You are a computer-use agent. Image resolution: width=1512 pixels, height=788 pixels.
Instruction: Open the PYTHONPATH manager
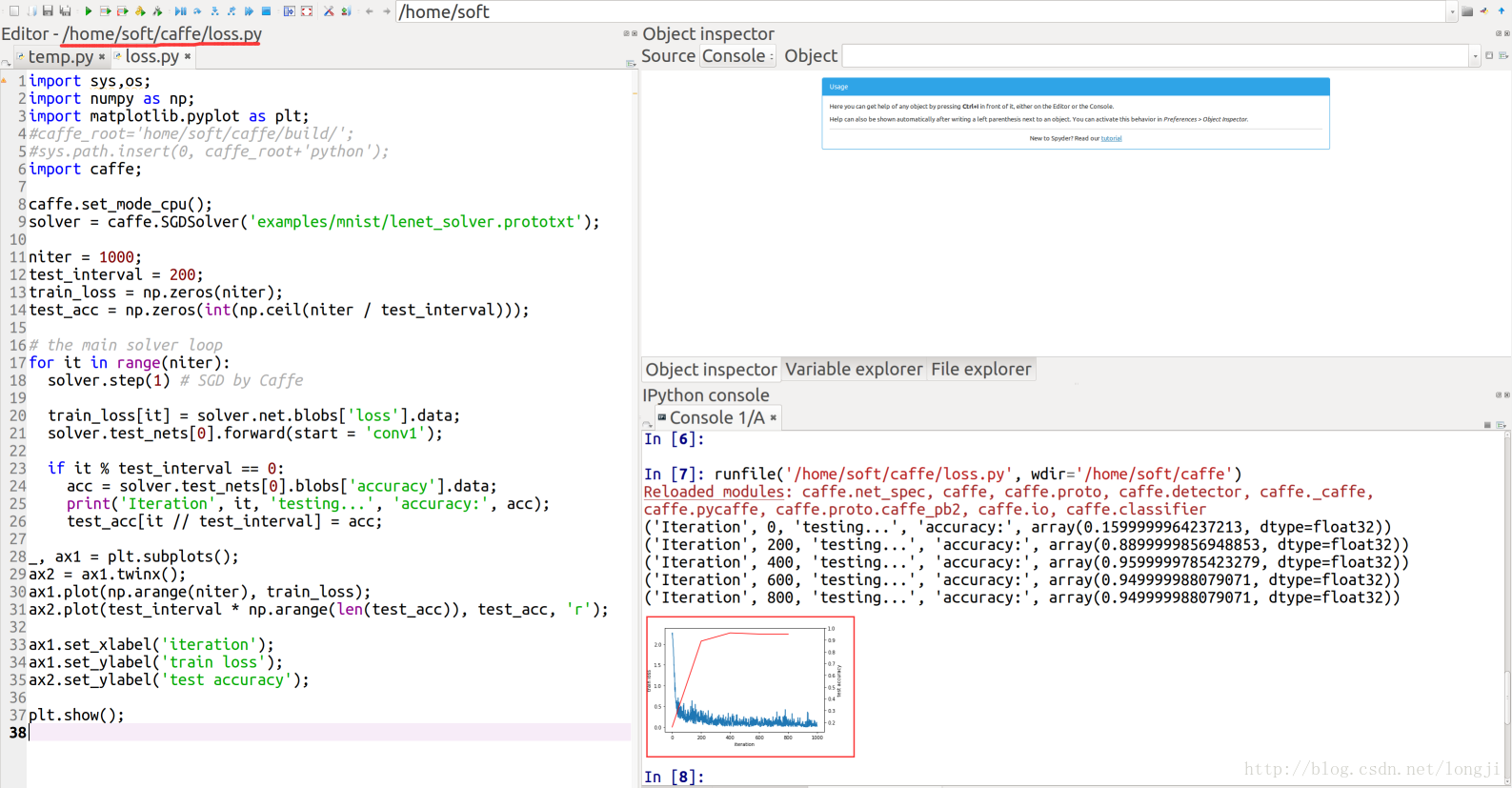coord(346,11)
